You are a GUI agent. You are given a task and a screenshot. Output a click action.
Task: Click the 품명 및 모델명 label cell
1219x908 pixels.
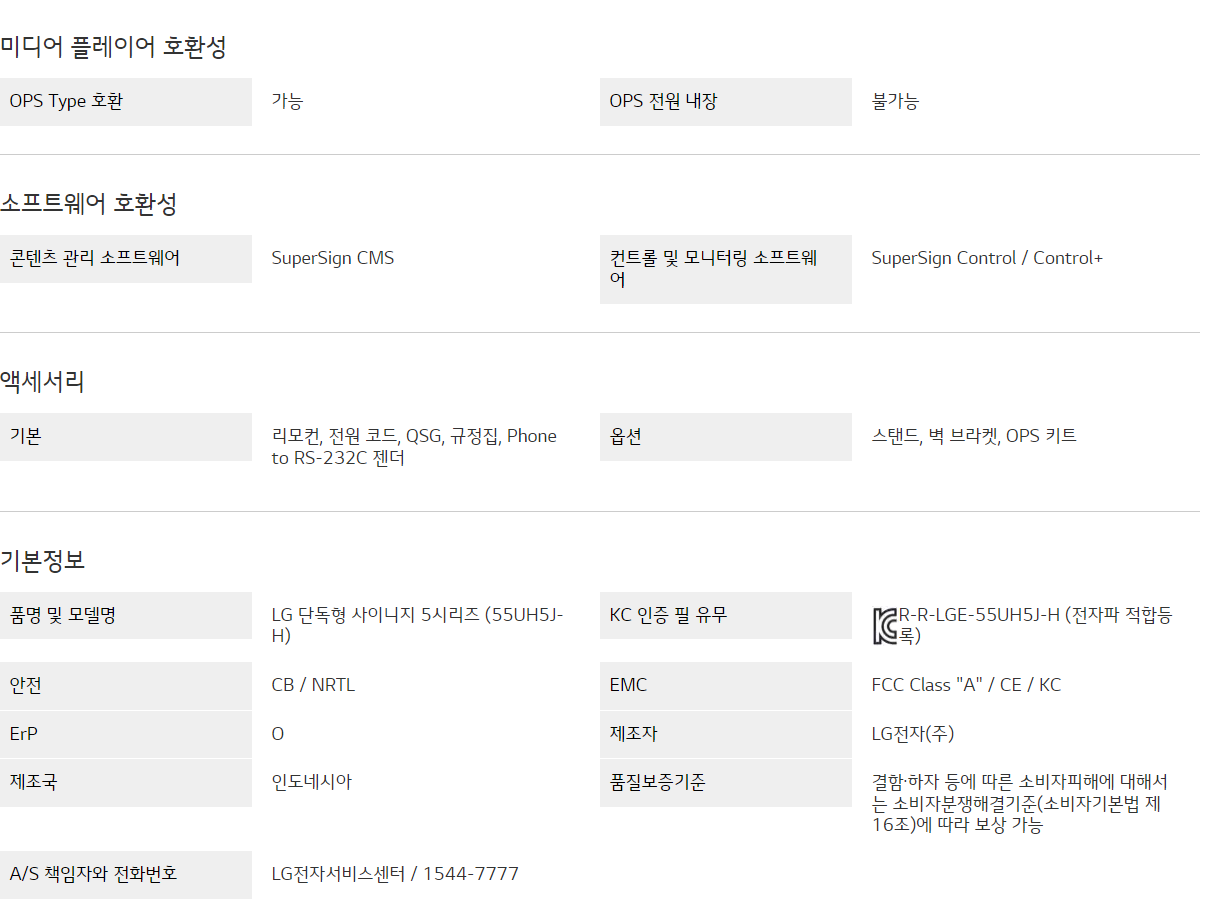click(x=125, y=615)
